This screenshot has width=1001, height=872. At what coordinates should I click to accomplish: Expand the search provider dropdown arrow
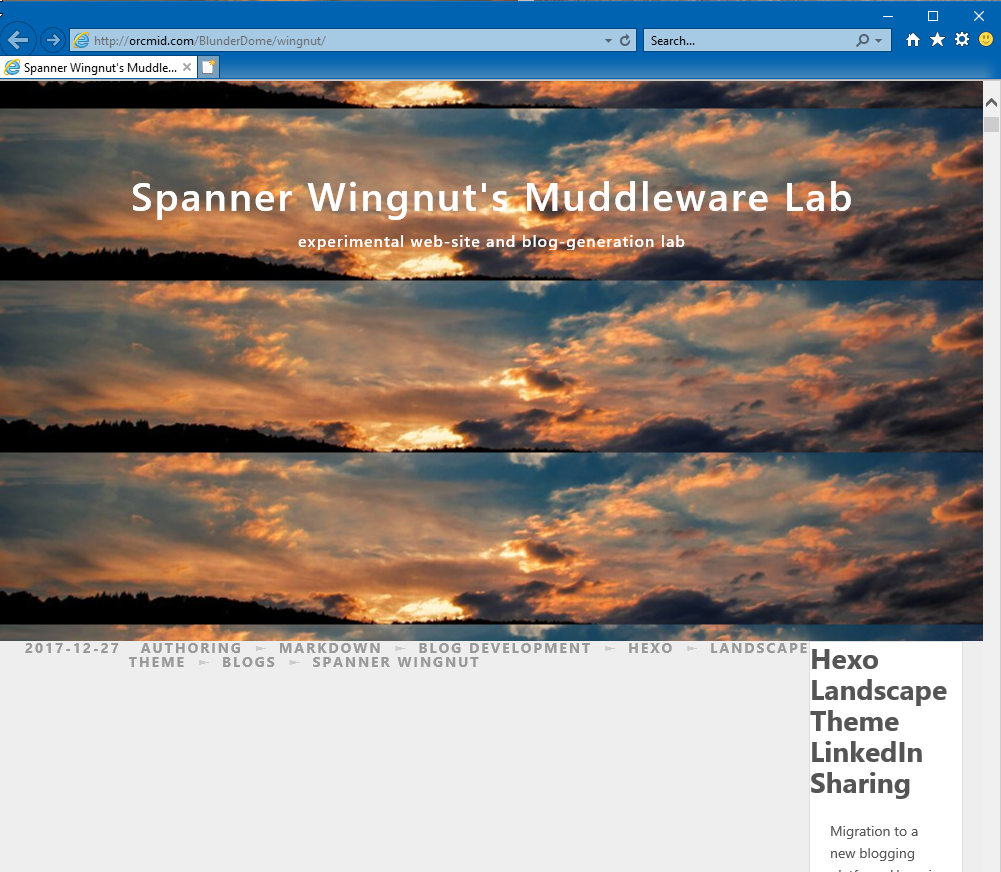(x=879, y=41)
